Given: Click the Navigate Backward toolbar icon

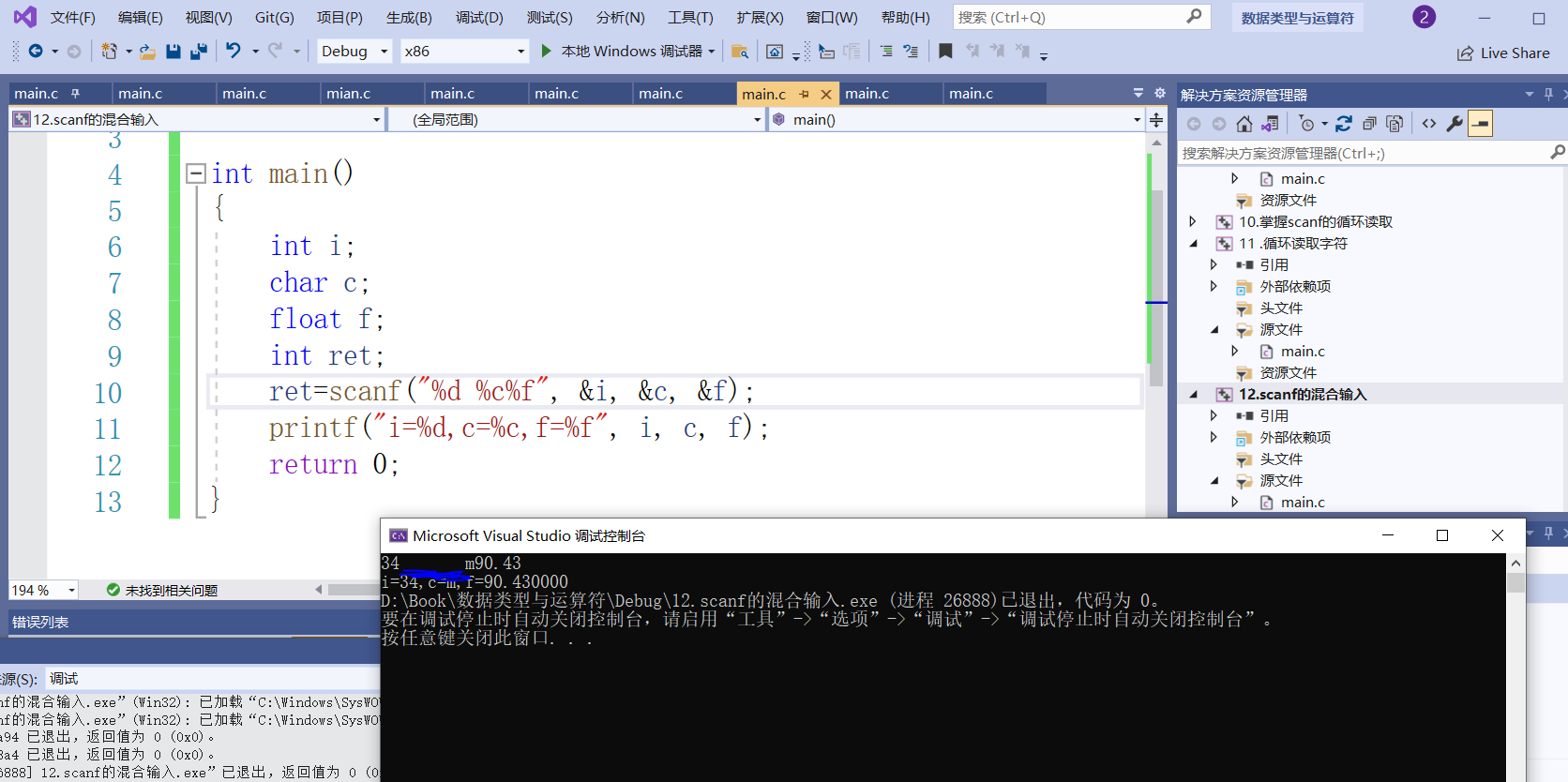Looking at the screenshot, I should click(36, 52).
